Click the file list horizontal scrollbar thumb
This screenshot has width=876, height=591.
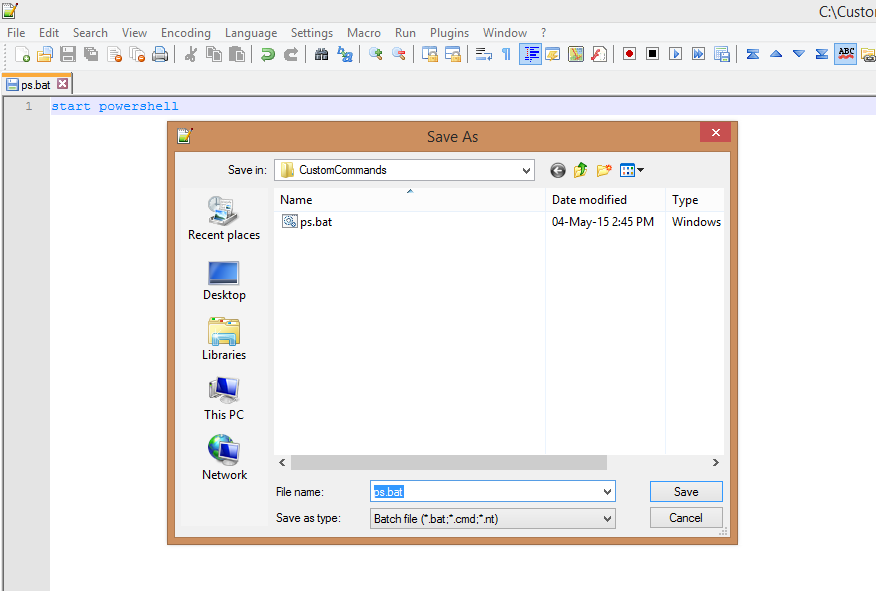(x=449, y=463)
